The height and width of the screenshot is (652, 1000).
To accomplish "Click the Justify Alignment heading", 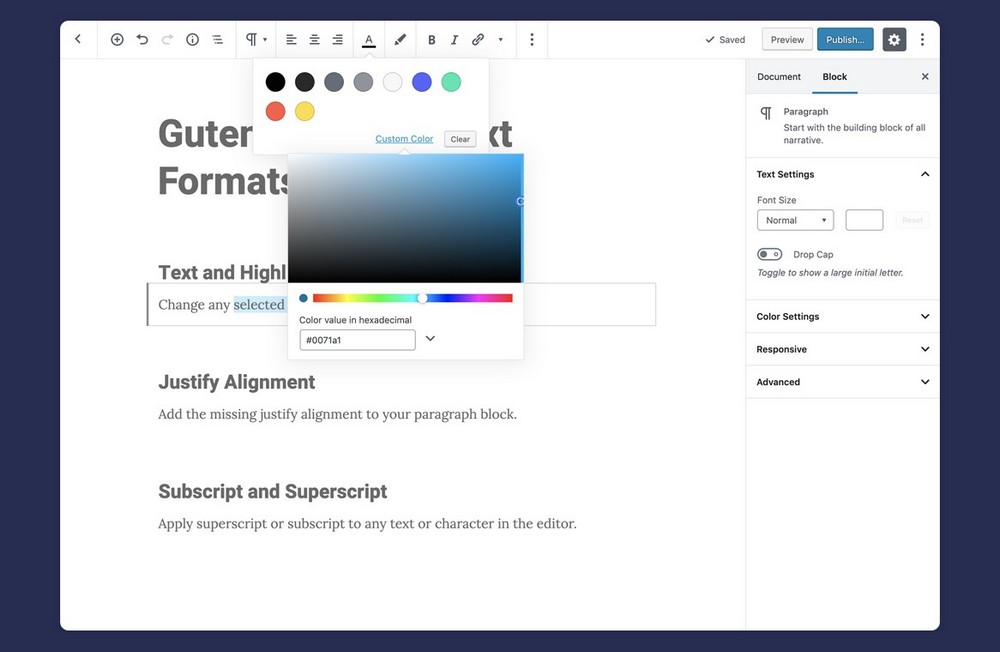I will 237,382.
